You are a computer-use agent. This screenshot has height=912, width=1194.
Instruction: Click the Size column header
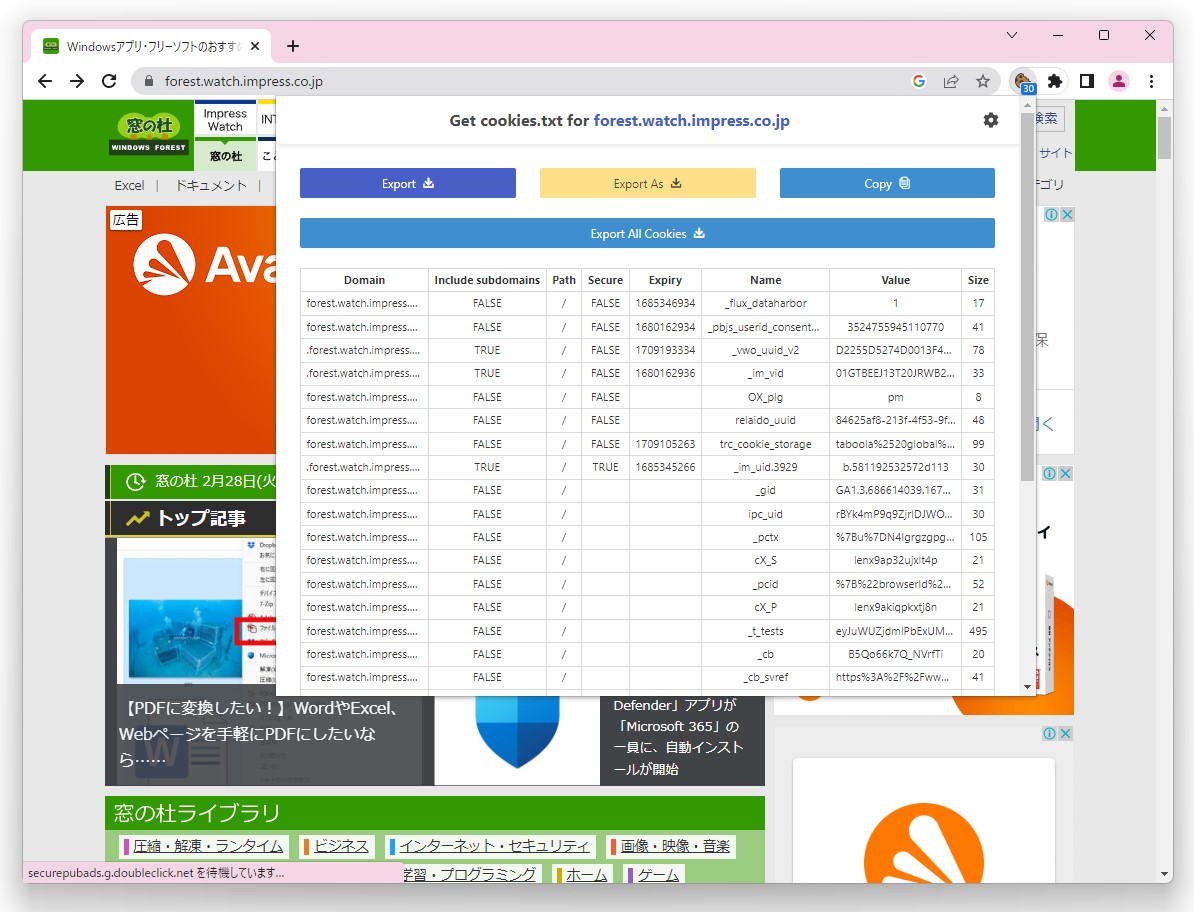[978, 280]
